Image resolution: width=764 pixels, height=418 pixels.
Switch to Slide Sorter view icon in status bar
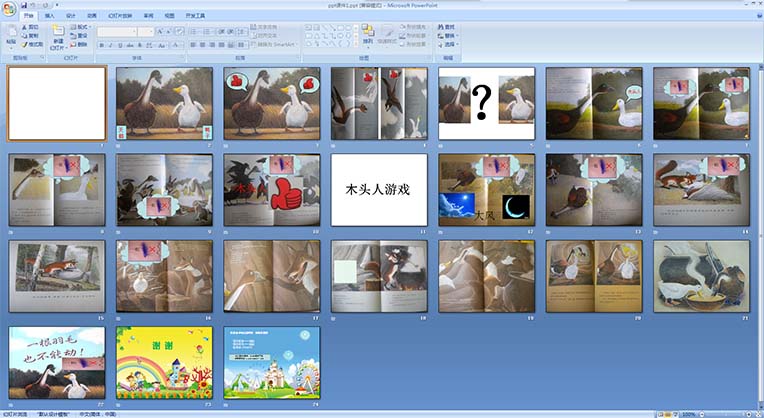tap(668, 414)
